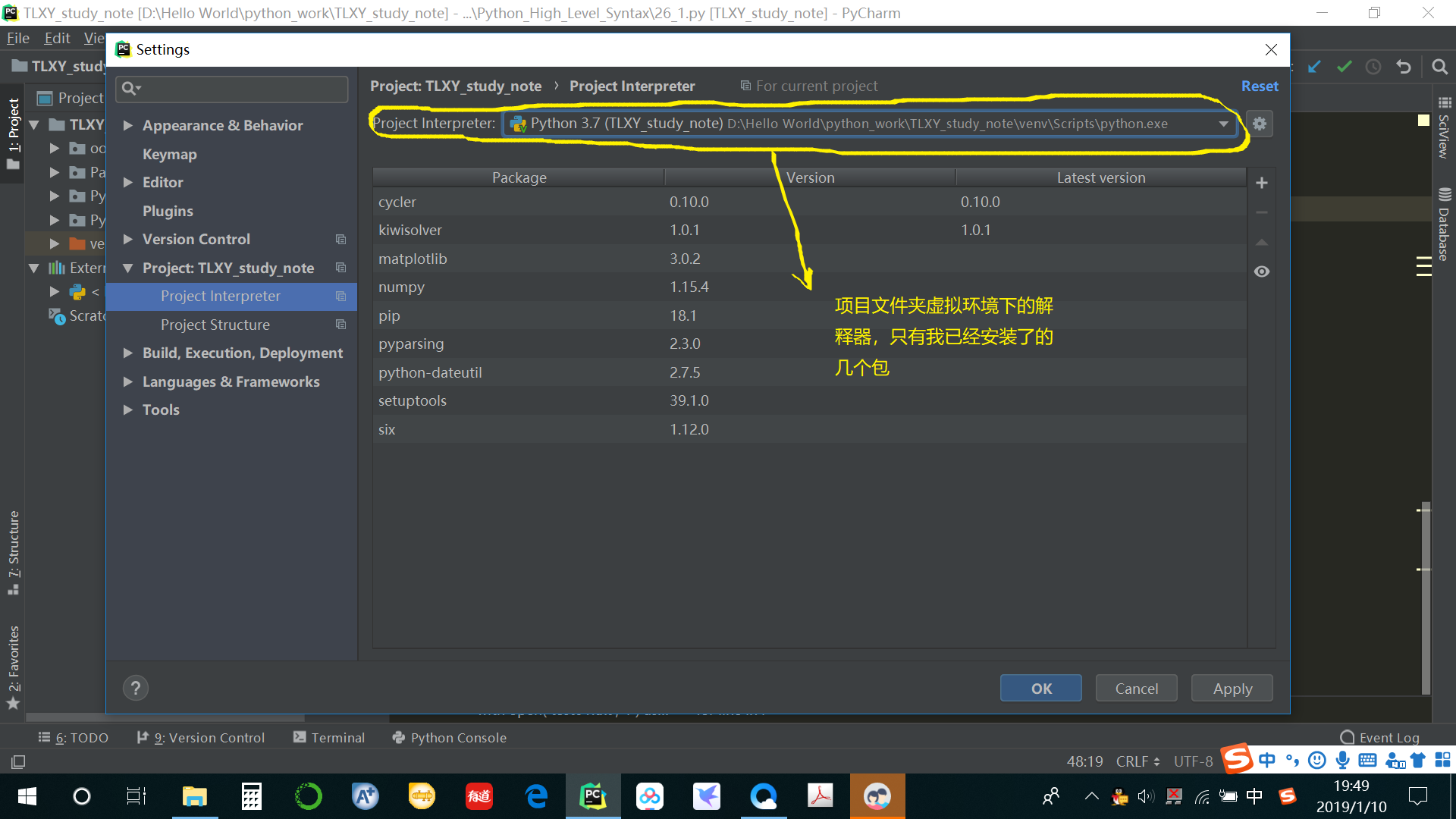Open the Settings help question mark
The width and height of the screenshot is (1456, 819).
tap(136, 688)
